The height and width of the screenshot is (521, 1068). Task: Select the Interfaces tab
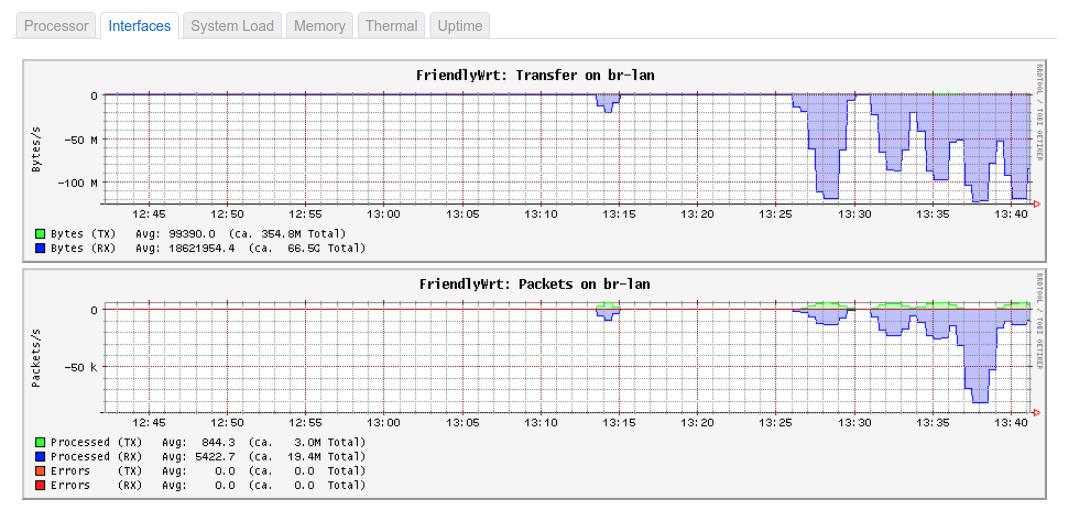coord(139,26)
